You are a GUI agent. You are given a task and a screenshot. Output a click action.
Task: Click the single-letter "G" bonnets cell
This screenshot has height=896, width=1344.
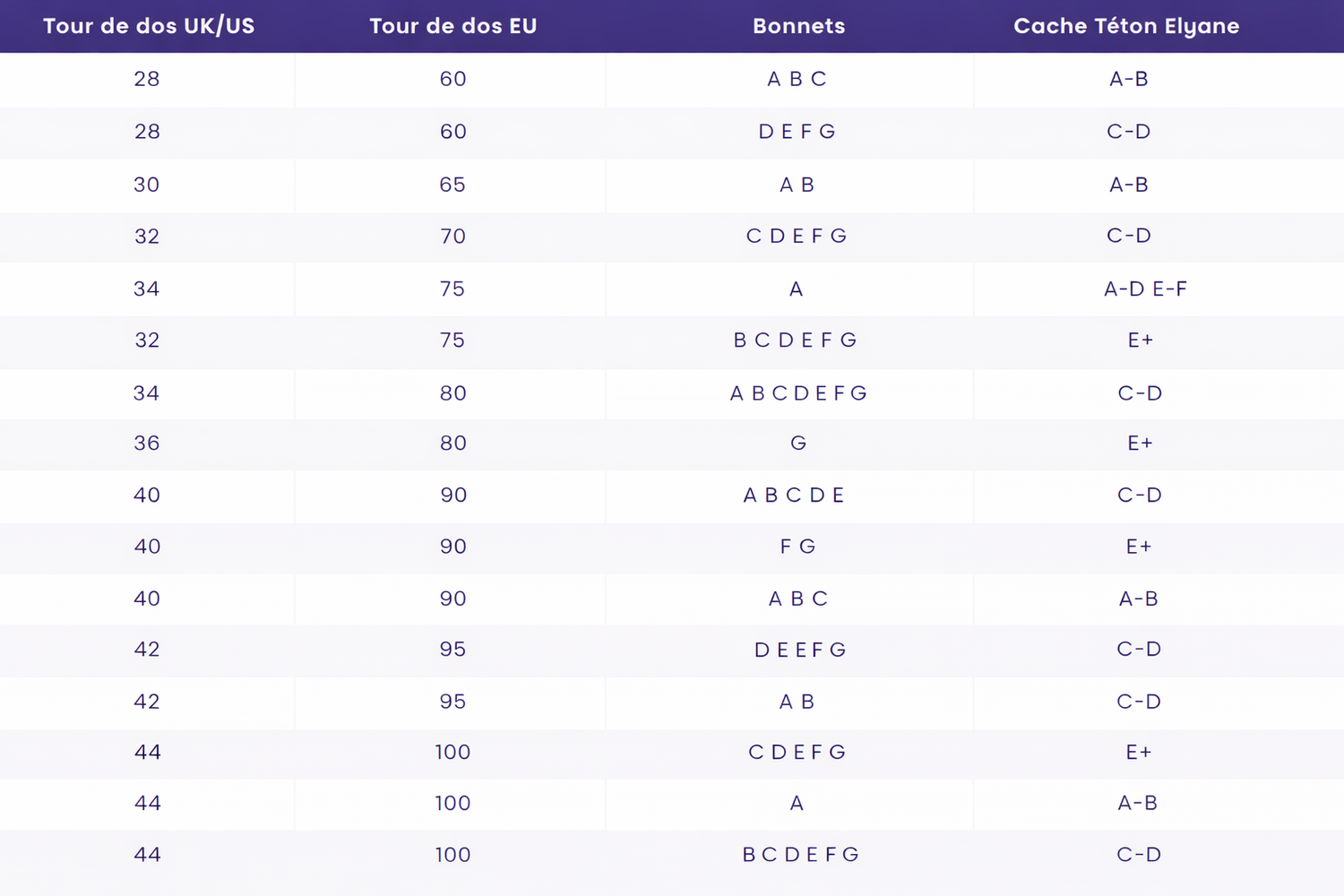(x=798, y=444)
